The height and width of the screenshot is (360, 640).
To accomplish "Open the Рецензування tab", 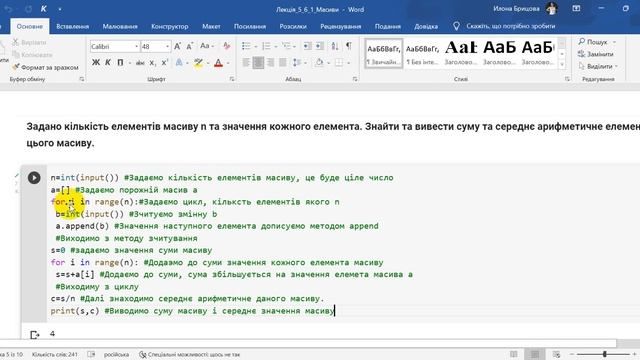I will click(341, 26).
